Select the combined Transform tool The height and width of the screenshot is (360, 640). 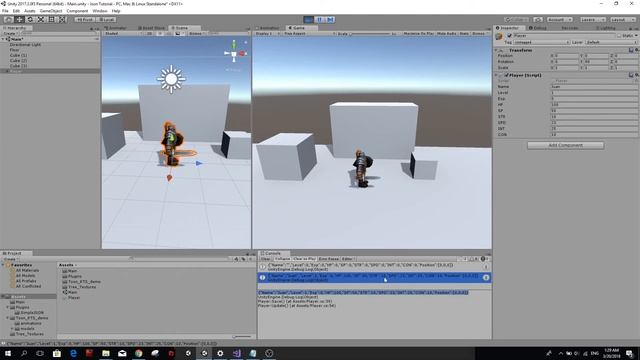(62, 19)
